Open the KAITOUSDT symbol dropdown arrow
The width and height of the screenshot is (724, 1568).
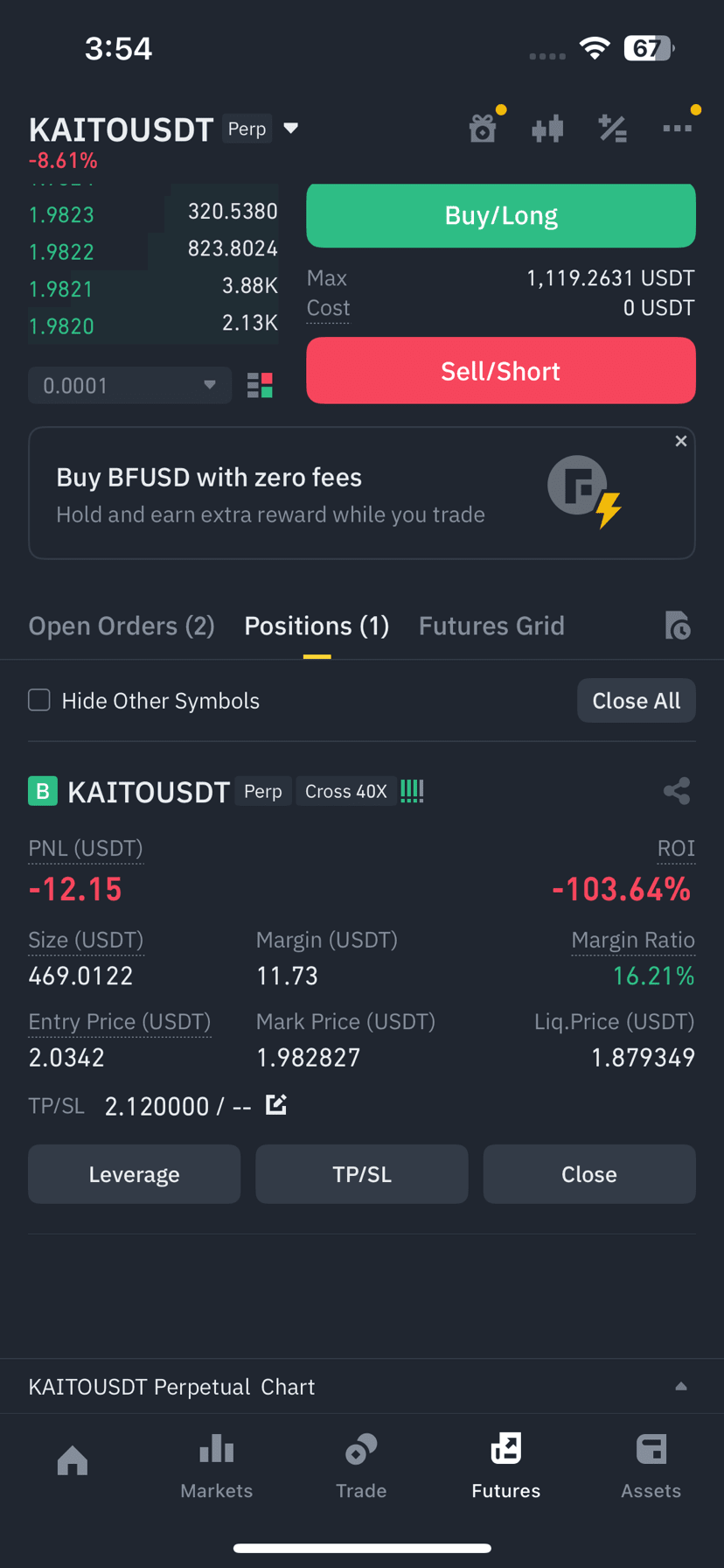pyautogui.click(x=291, y=129)
